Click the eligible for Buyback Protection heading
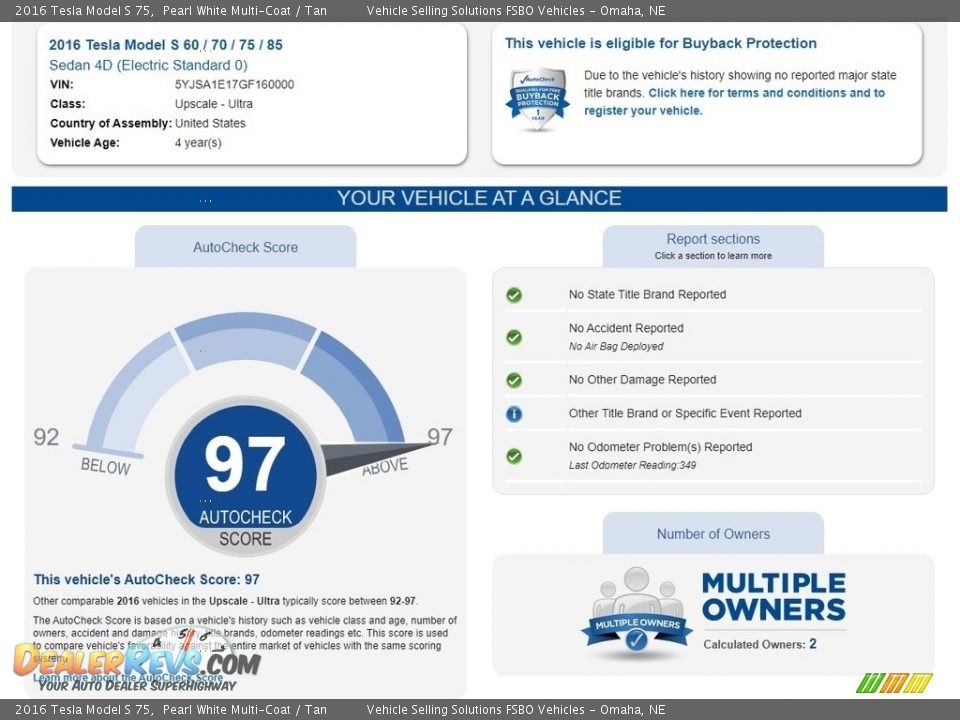960x720 pixels. click(x=661, y=43)
